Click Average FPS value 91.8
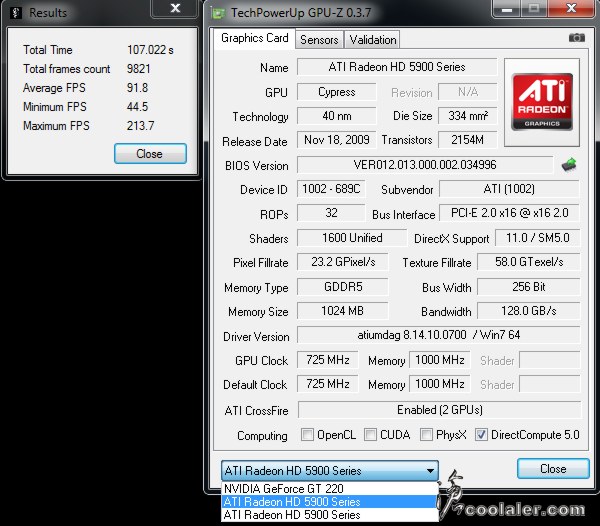Image resolution: width=600 pixels, height=526 pixels. point(137,88)
